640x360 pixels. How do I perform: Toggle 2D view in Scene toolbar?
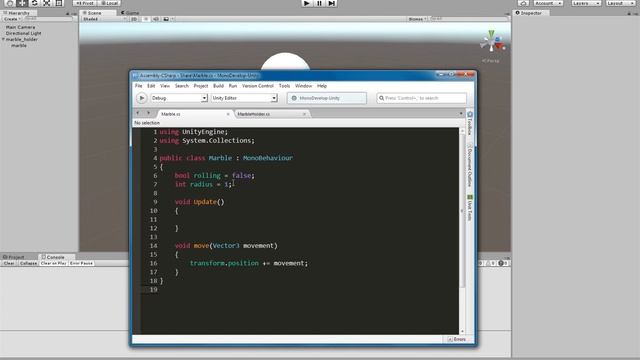(134, 19)
